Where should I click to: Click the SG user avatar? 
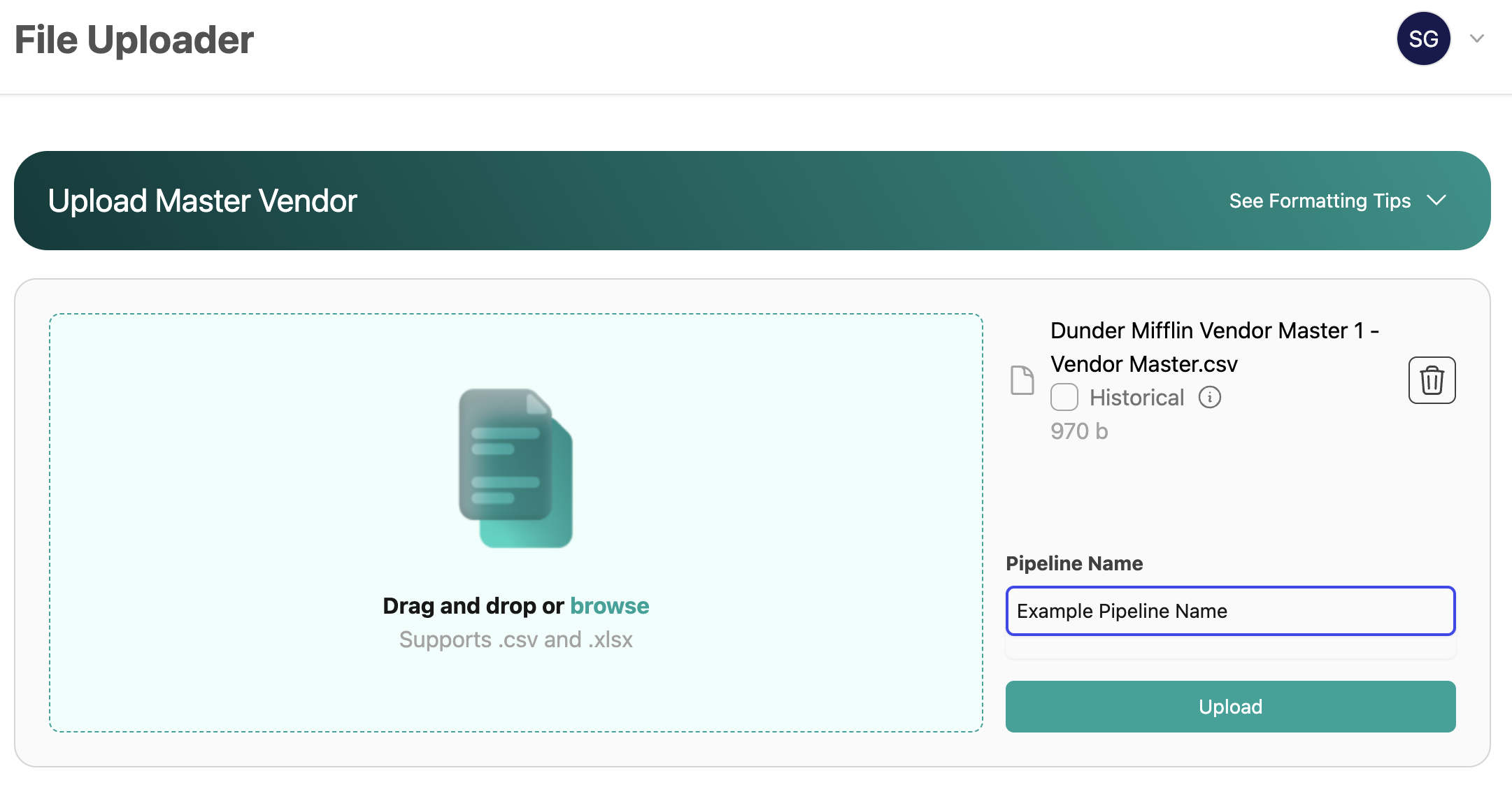[x=1423, y=38]
